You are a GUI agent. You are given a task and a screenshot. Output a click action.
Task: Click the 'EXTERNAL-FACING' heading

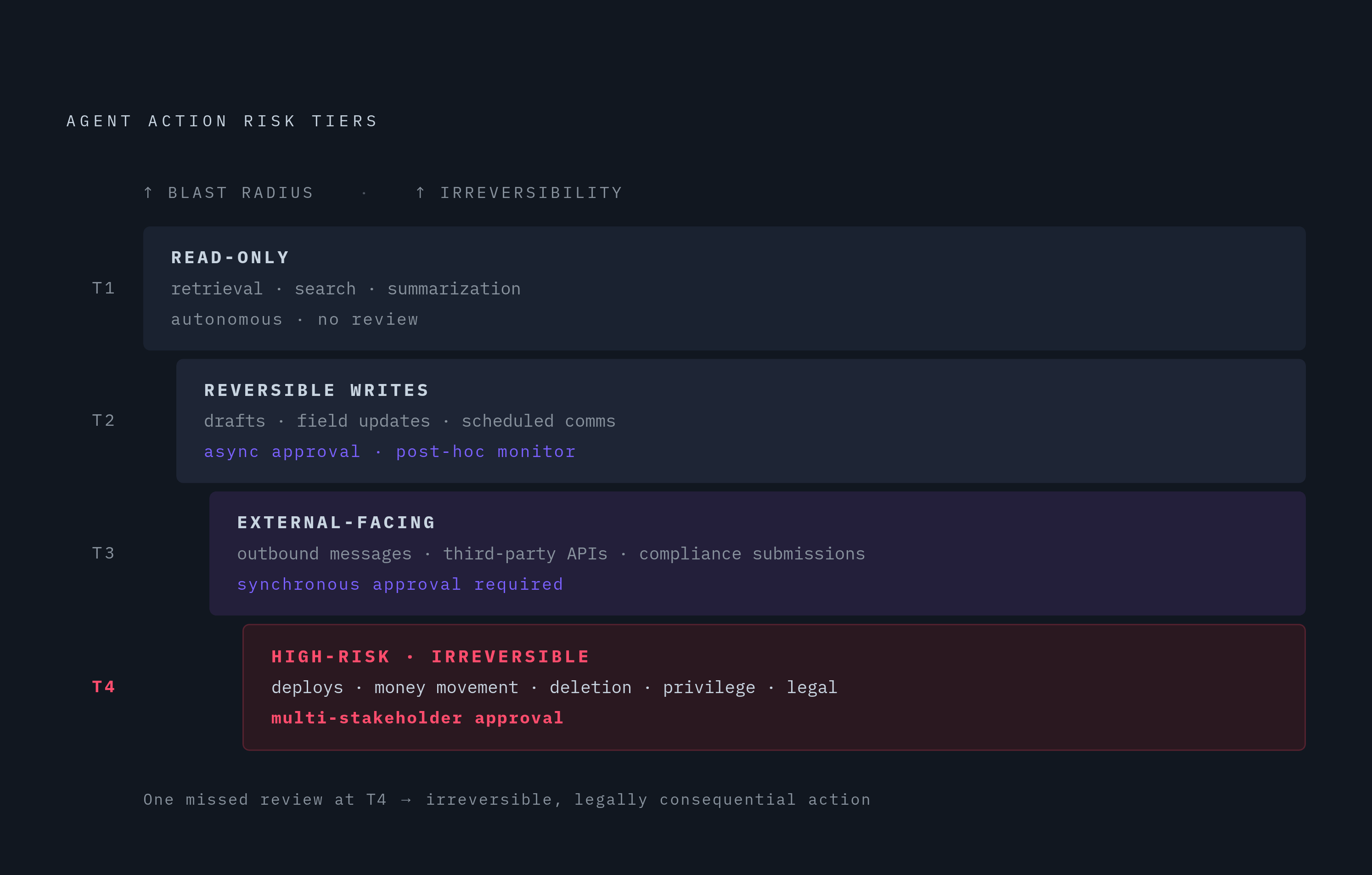tap(336, 523)
